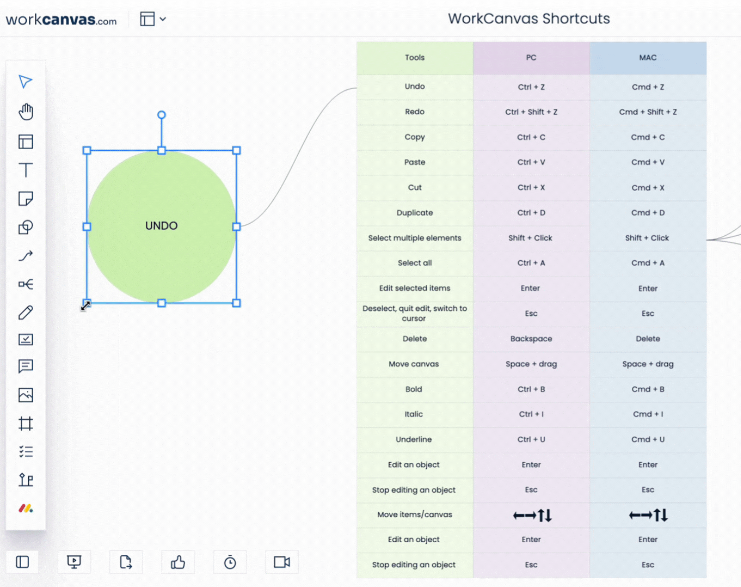This screenshot has height=587, width=741.
Task: Click the 'Select all' row label
Action: click(414, 263)
